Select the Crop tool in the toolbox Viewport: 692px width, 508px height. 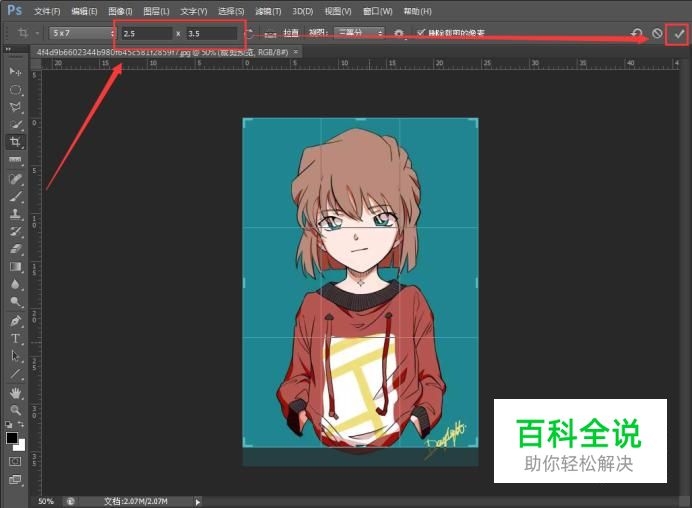tap(16, 141)
